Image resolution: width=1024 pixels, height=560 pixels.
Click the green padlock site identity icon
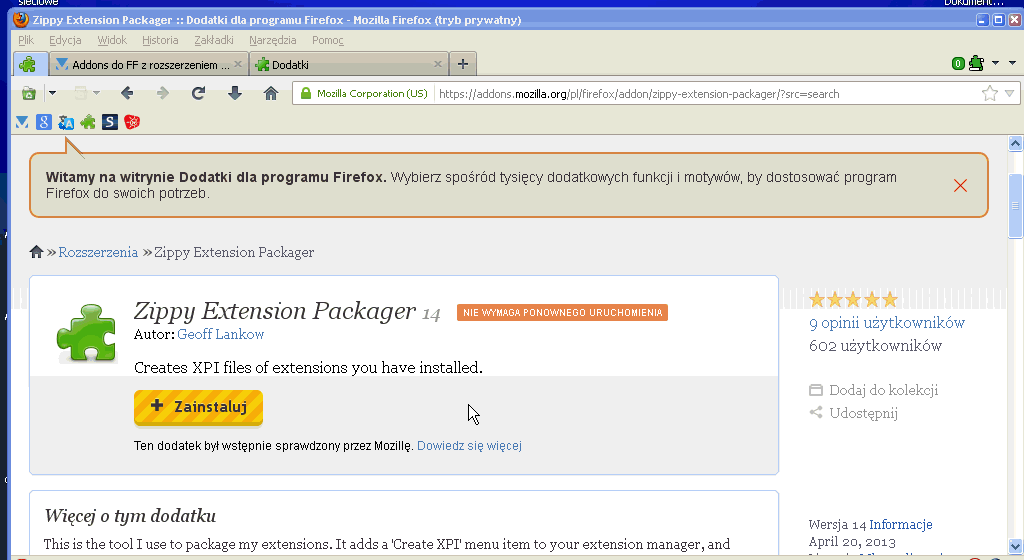[306, 93]
